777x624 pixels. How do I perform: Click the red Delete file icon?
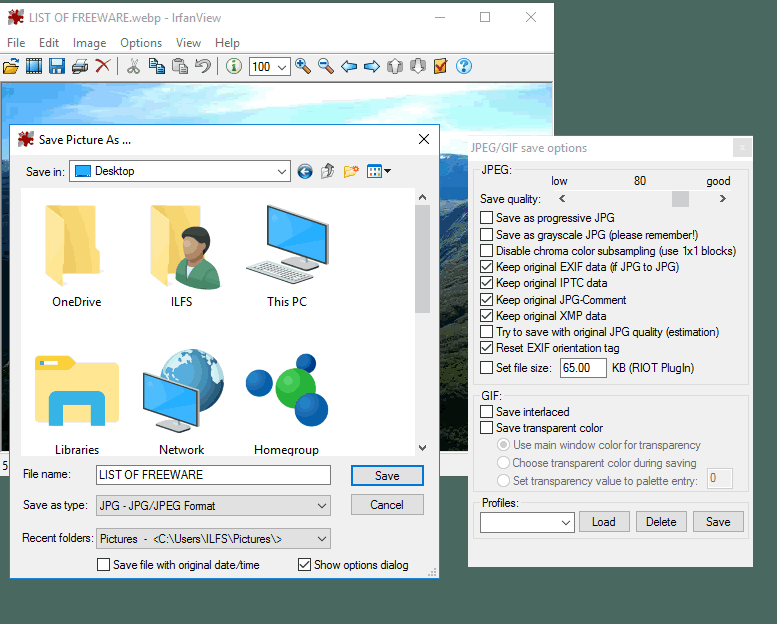click(x=103, y=65)
